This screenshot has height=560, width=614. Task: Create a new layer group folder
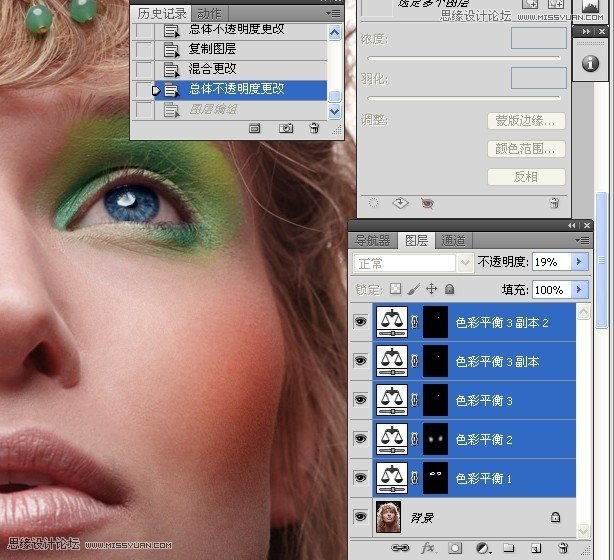pos(508,548)
